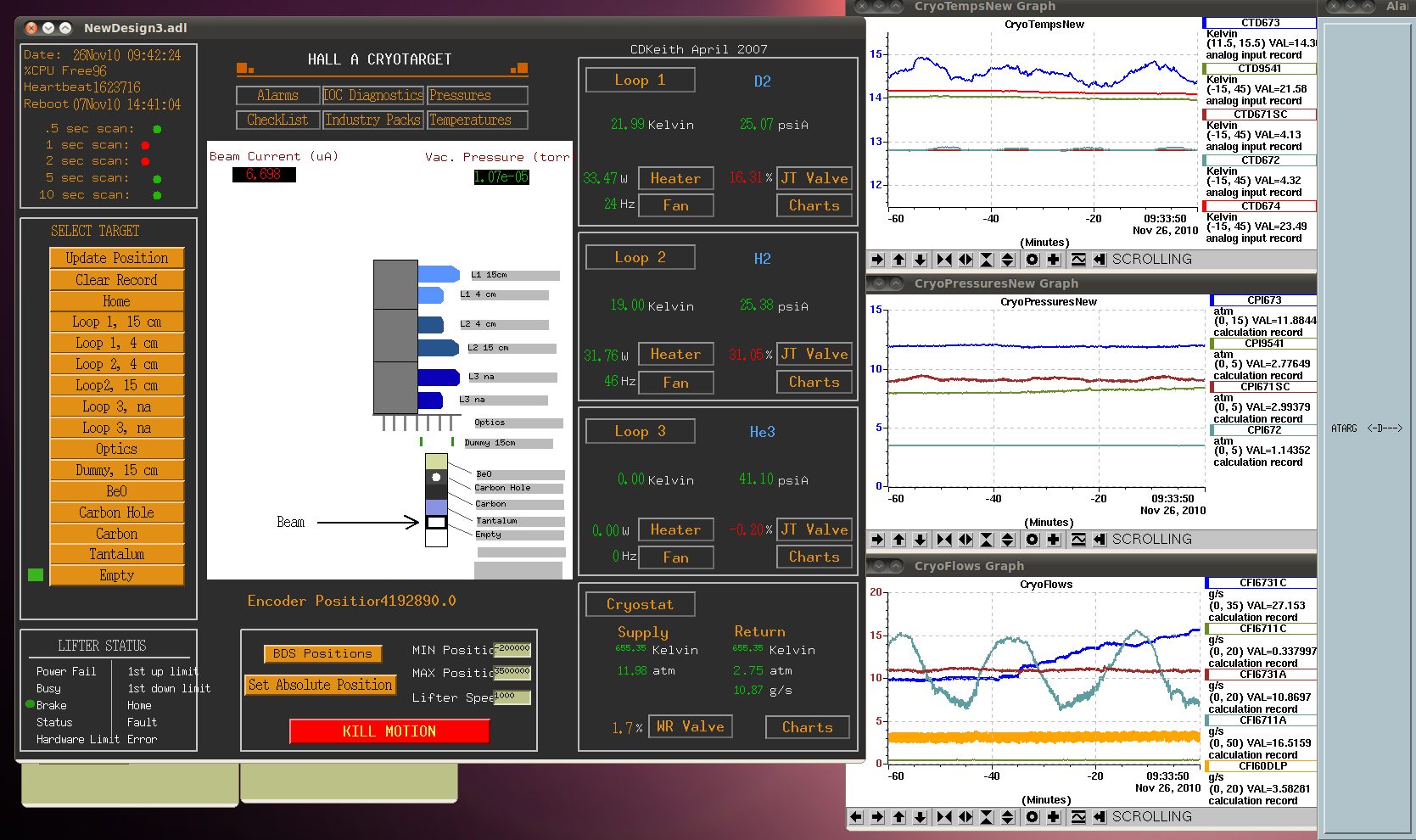Zoom out vertically on CryoPressuresNew graph
Viewport: 1416px width, 840px height.
pyautogui.click(x=1008, y=540)
